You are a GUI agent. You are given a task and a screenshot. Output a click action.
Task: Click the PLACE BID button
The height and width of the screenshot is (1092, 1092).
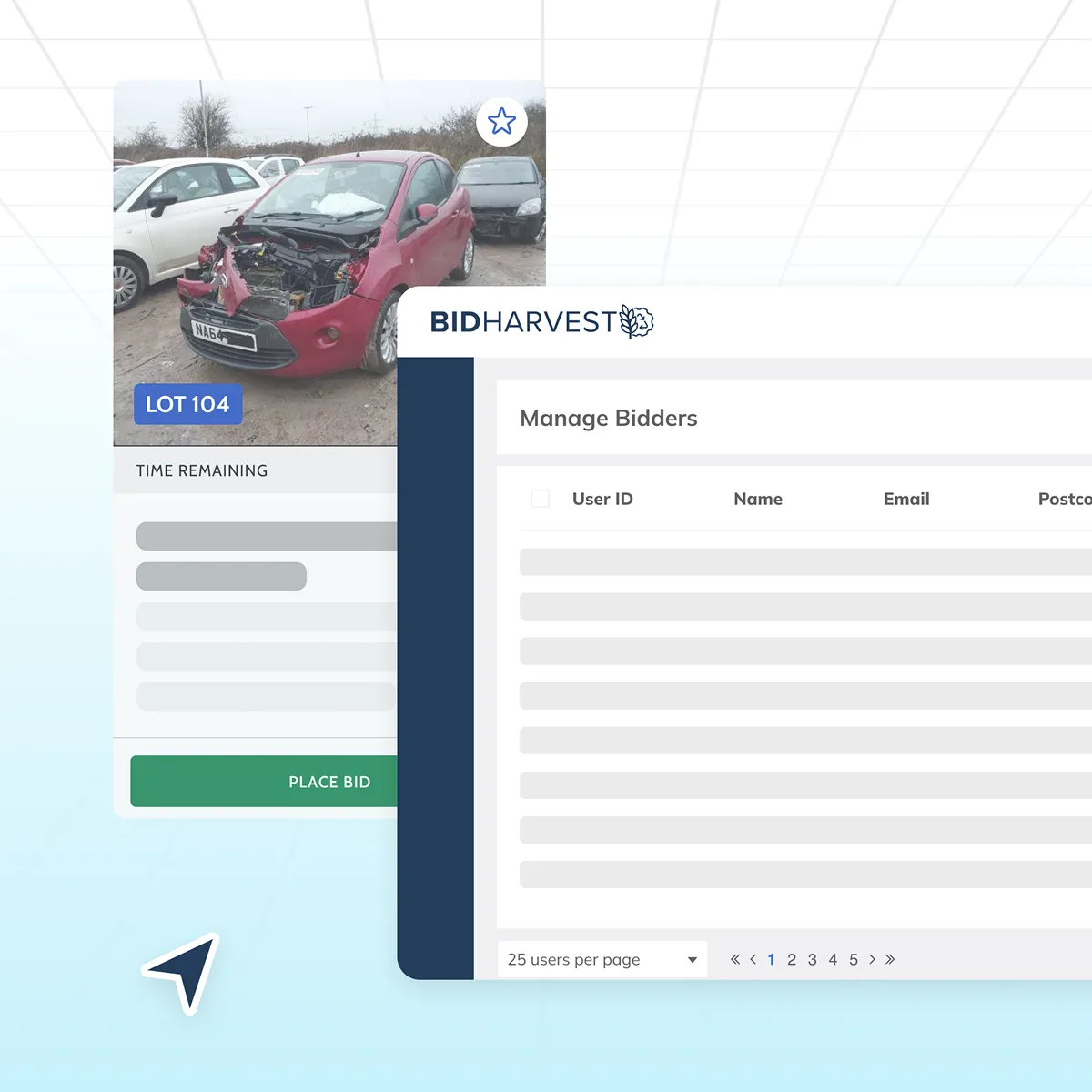(x=264, y=782)
